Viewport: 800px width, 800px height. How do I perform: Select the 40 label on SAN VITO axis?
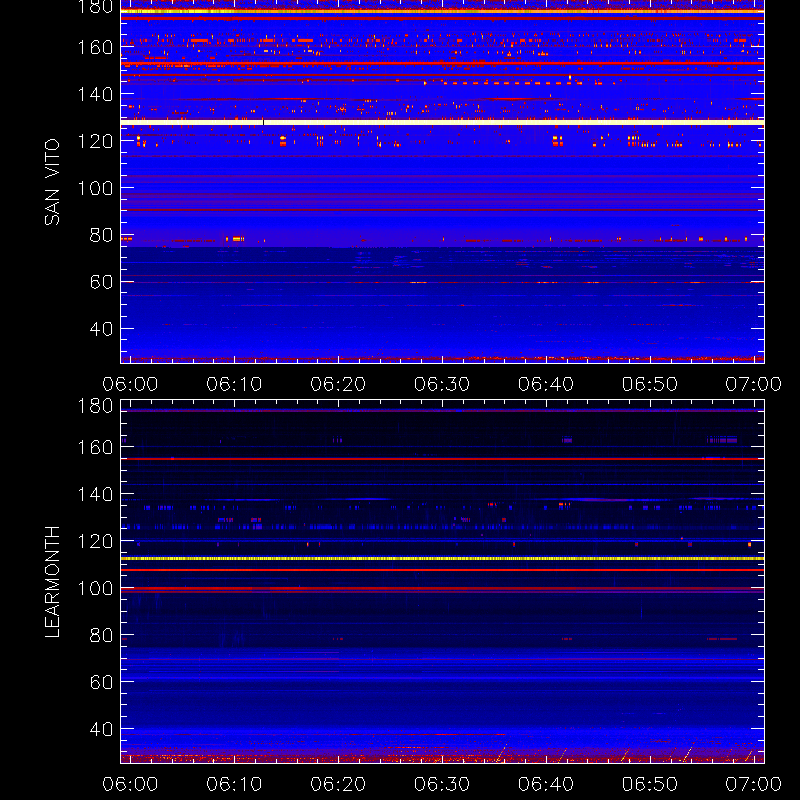(101, 329)
